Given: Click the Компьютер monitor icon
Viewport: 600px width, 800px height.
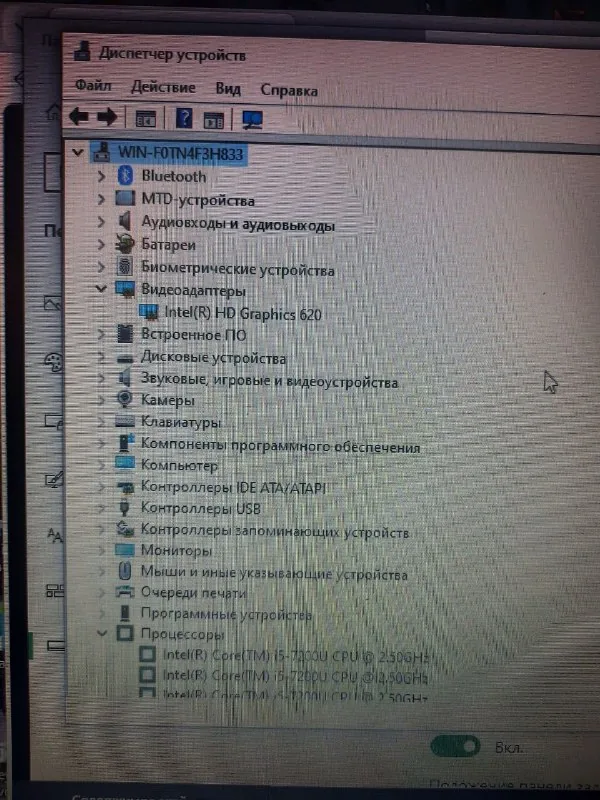Looking at the screenshot, I should tap(125, 463).
